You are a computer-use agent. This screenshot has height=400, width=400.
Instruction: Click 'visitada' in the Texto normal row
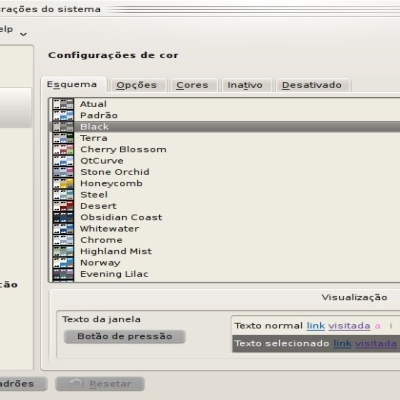349,326
